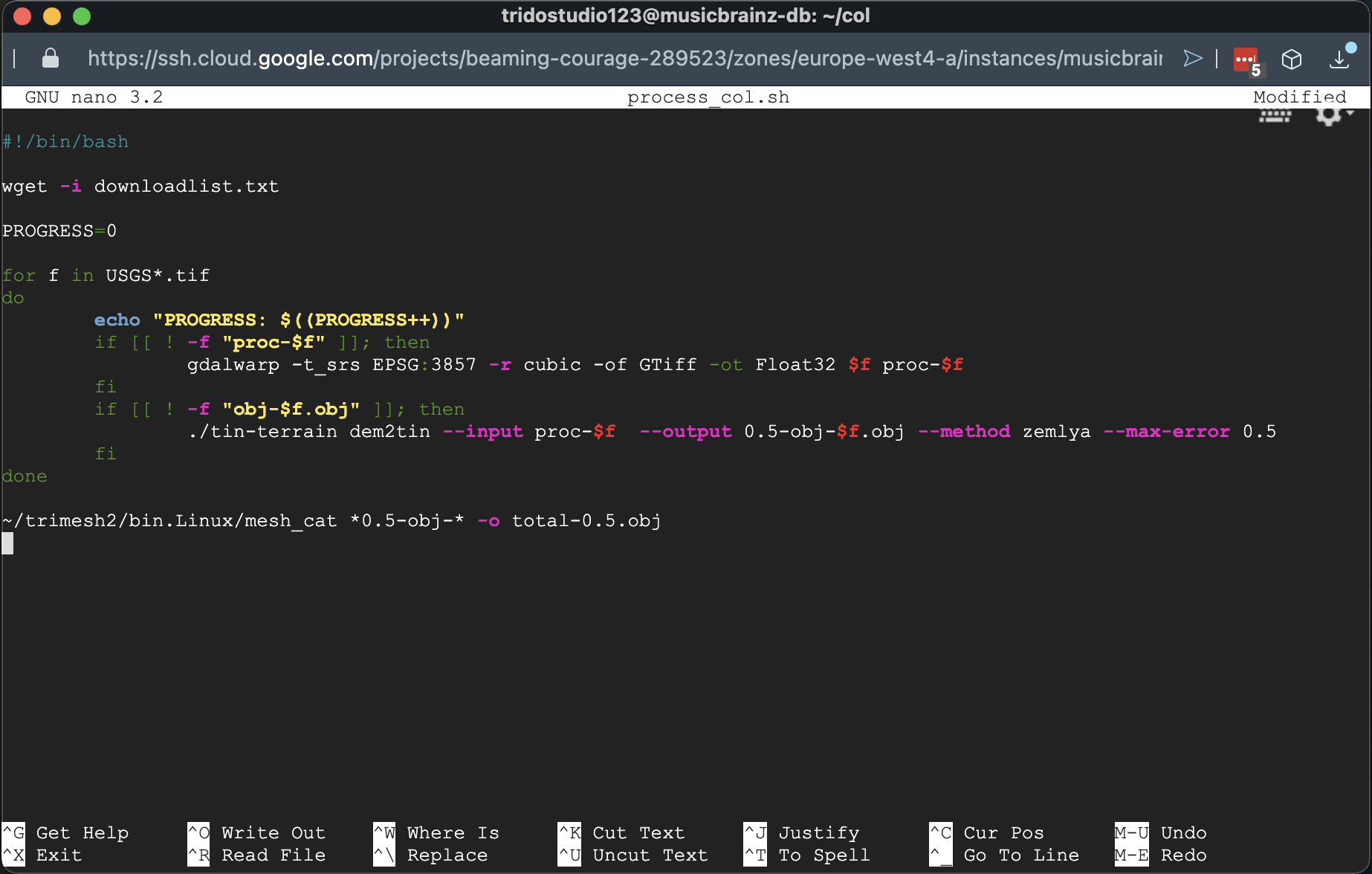Click the wget downloadlist.txt line

click(140, 187)
